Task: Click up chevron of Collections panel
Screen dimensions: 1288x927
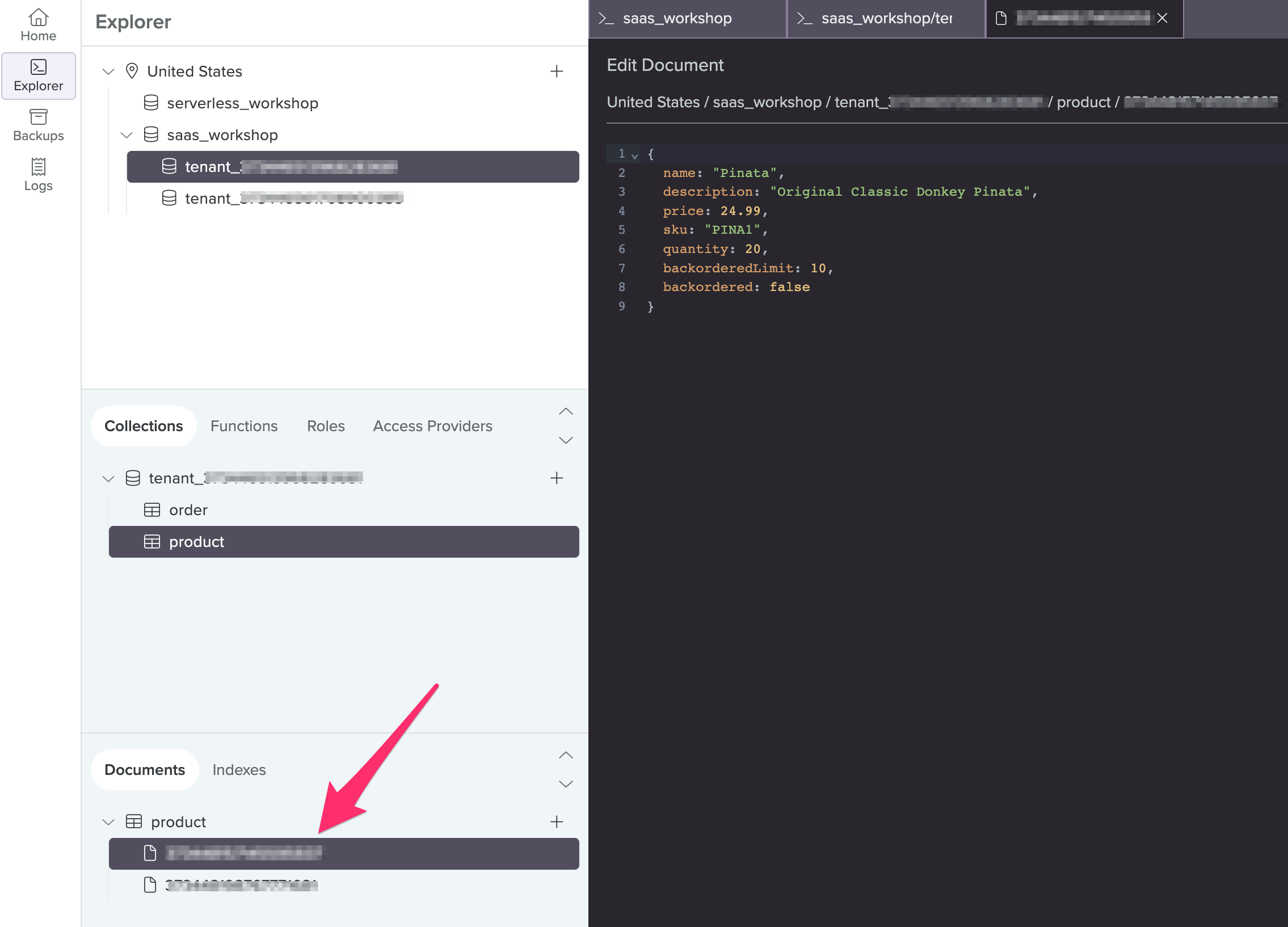Action: pos(566,411)
